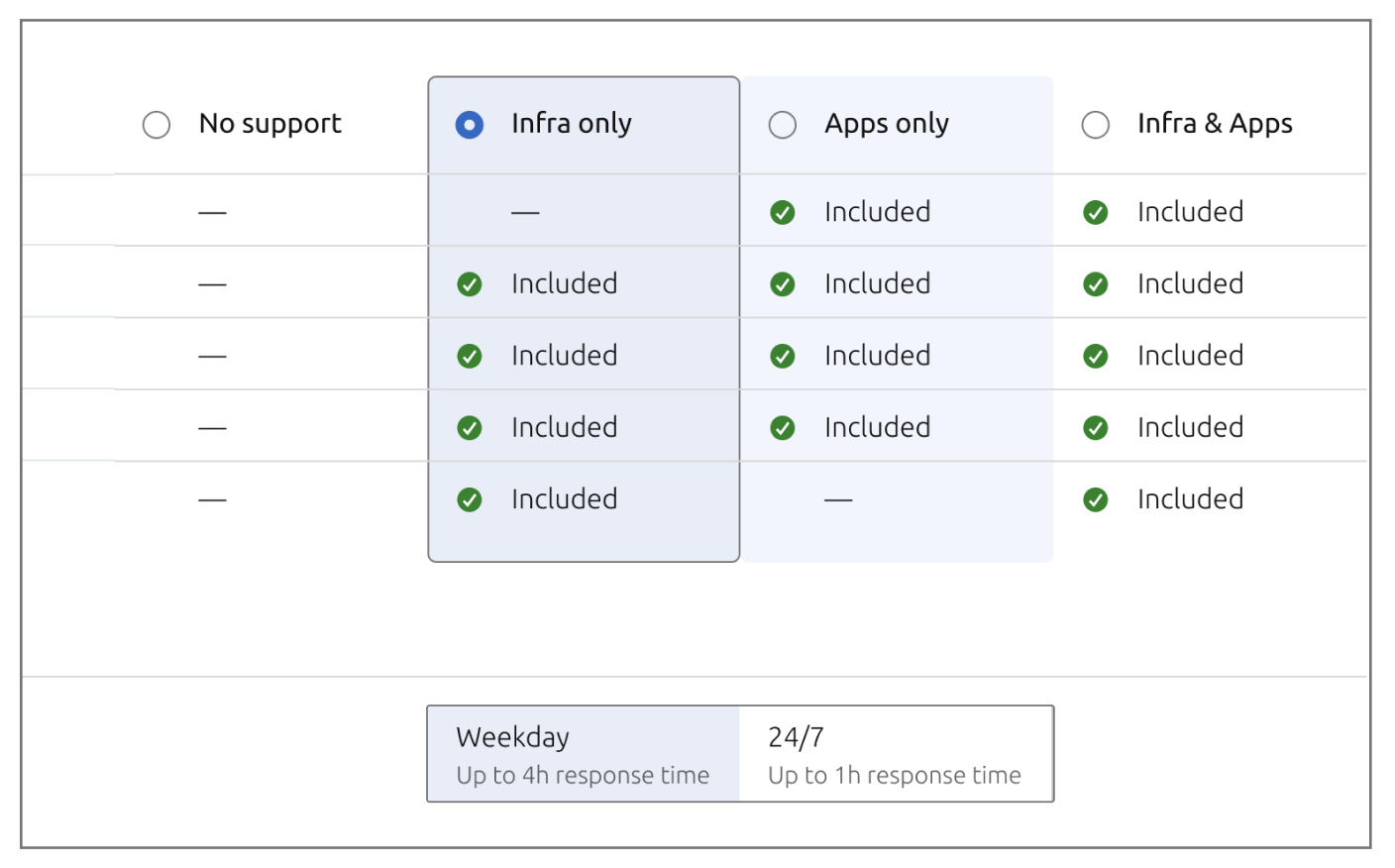Switch to 24/7 1h response option
The width and height of the screenshot is (1395, 868).
(x=896, y=754)
